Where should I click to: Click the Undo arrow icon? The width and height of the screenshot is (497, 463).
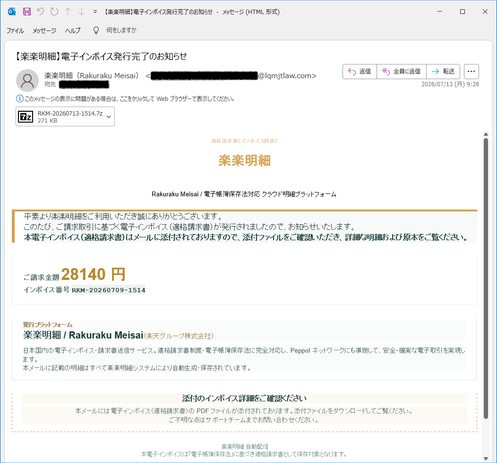(x=41, y=12)
